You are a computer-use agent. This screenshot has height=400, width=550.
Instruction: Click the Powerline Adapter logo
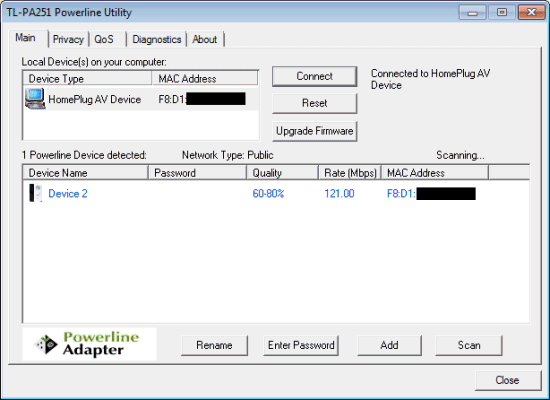89,344
